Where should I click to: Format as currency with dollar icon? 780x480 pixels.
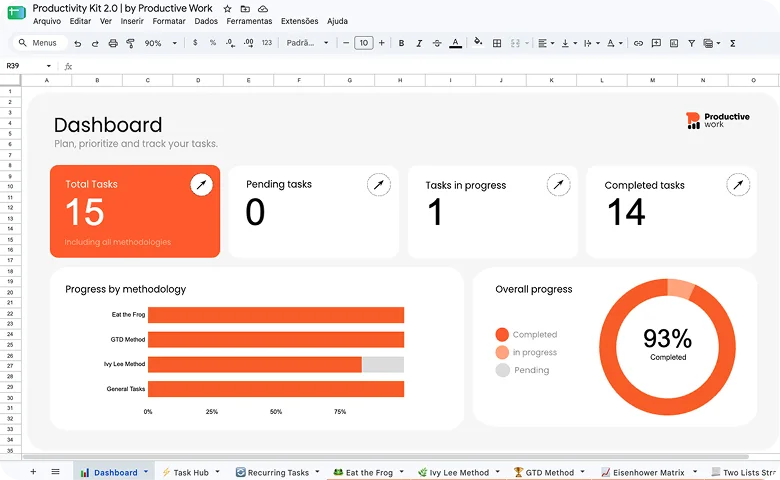tap(195, 43)
